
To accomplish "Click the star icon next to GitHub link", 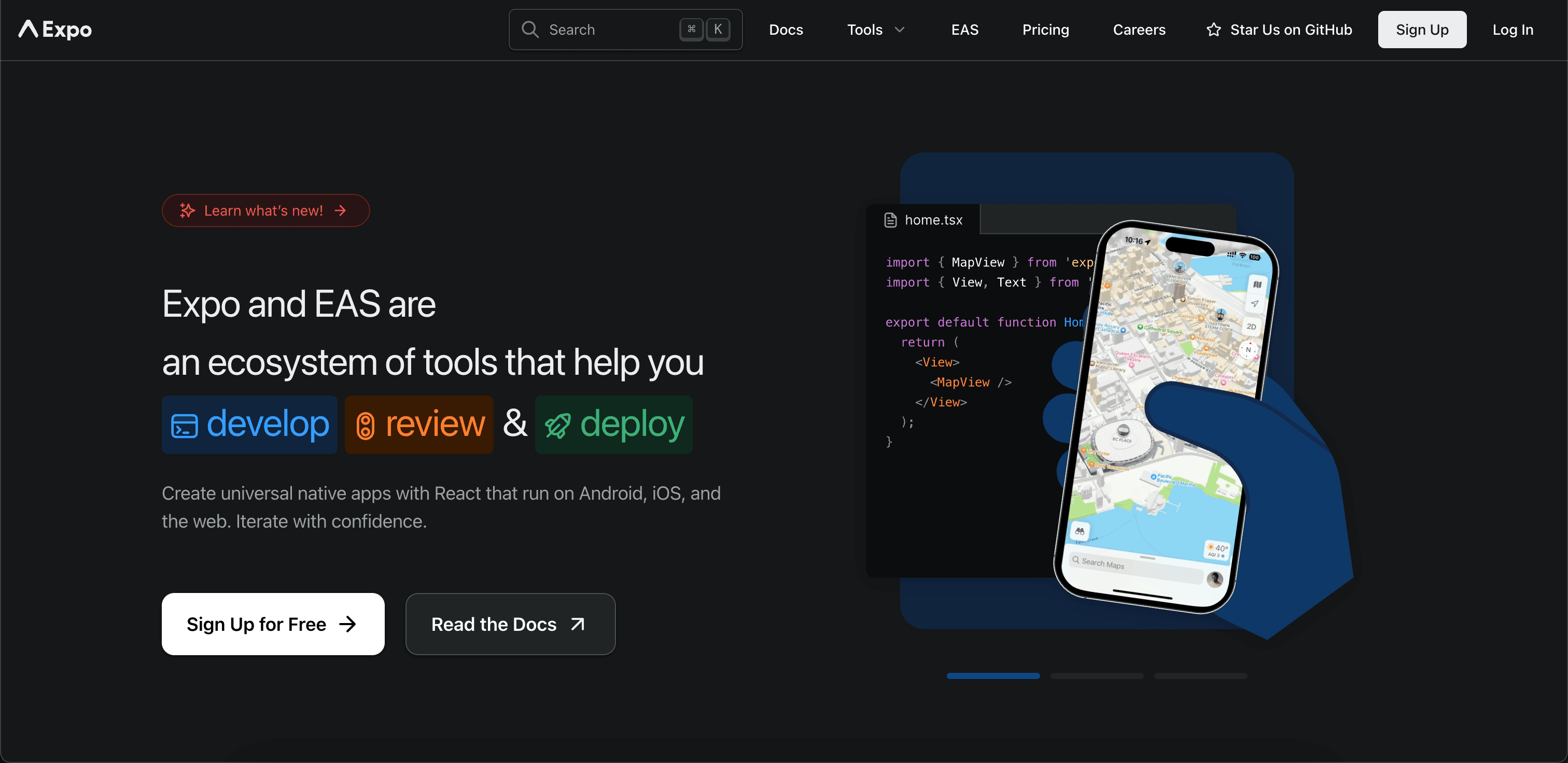I will [x=1213, y=29].
